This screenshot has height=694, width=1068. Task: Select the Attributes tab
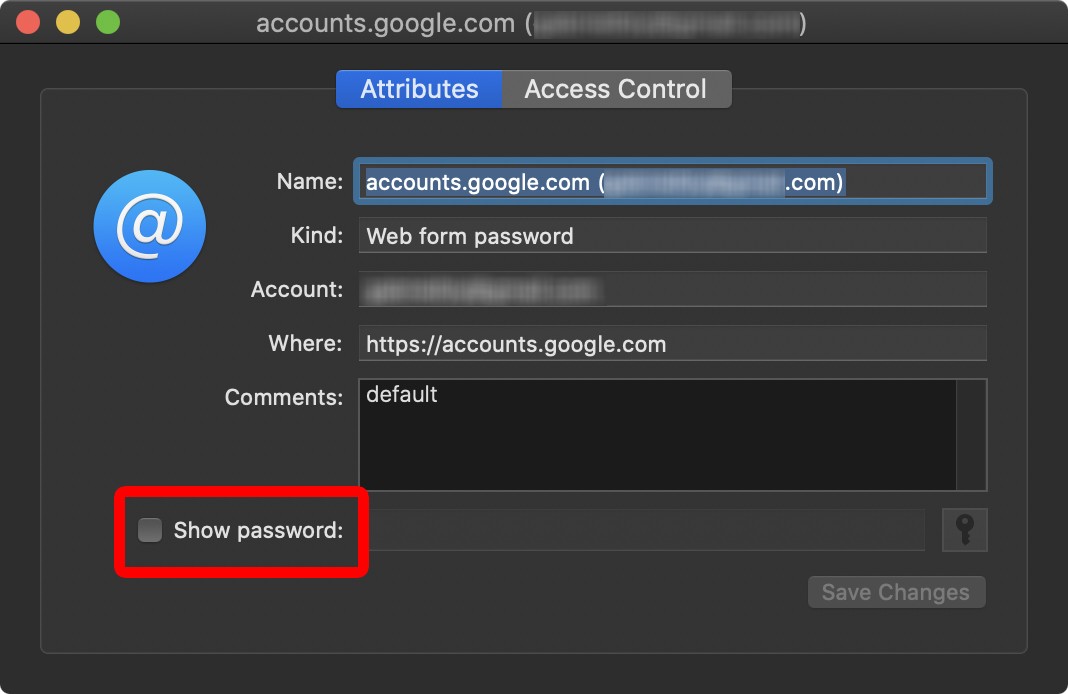point(419,89)
